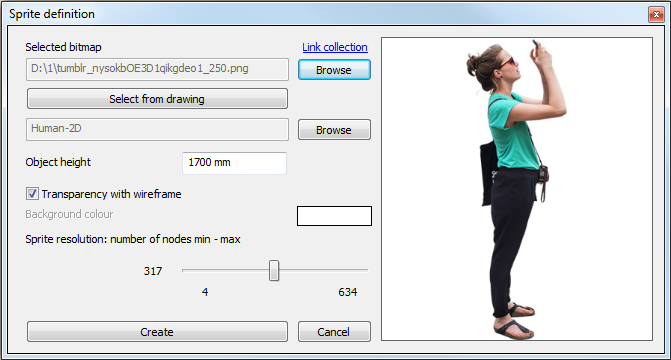Browse next to the Human-2D field

click(334, 130)
